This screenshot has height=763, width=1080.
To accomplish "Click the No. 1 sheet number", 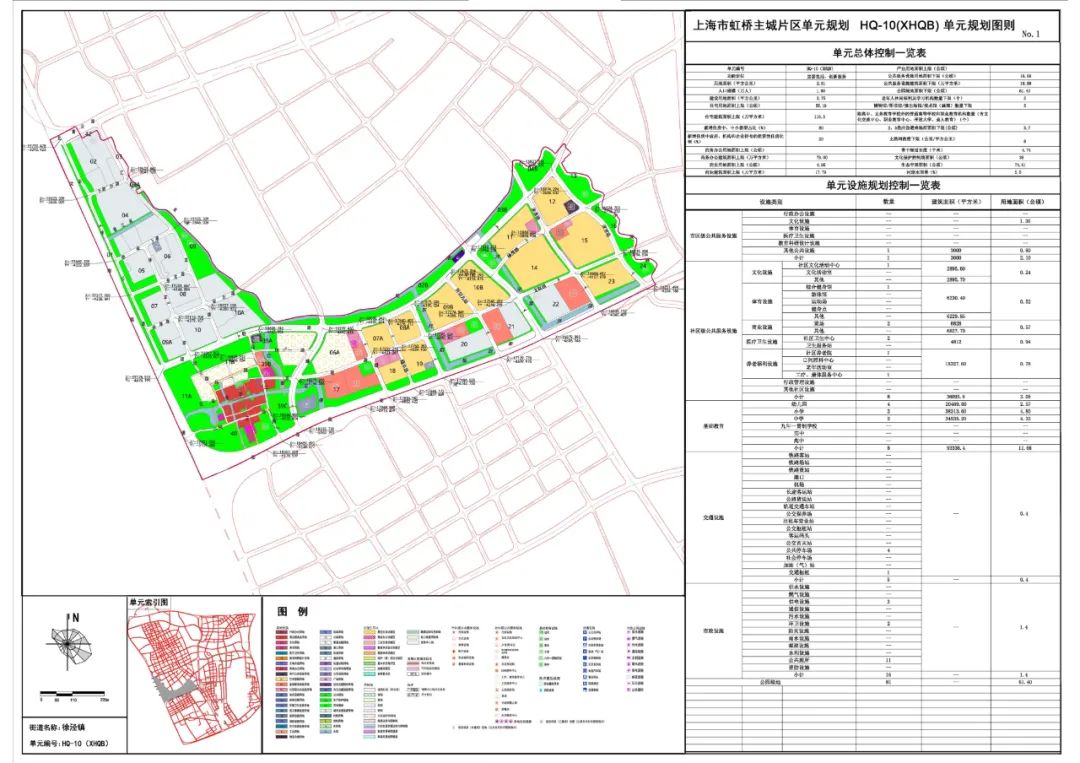I will (1030, 34).
